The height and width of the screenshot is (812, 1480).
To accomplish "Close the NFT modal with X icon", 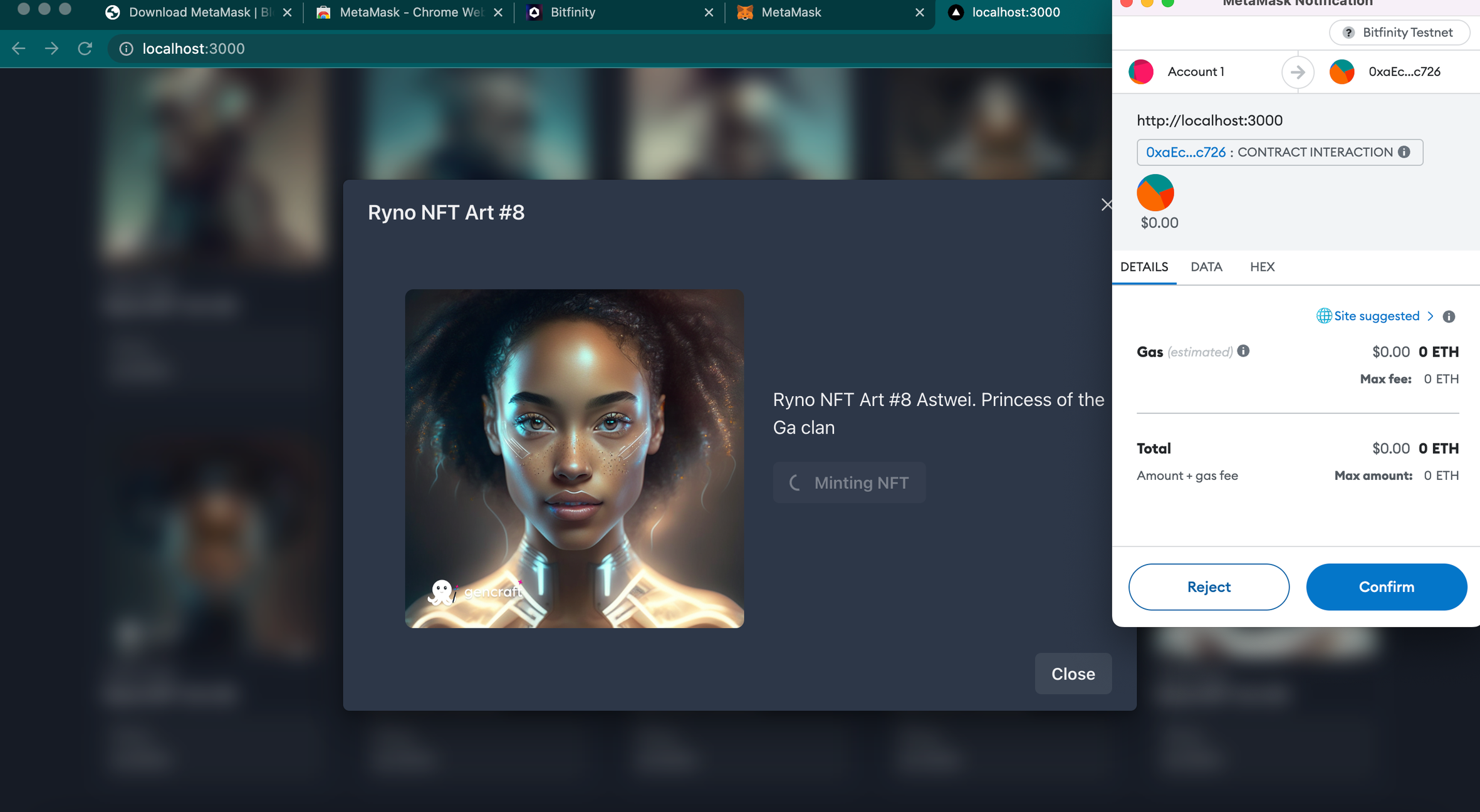I will [1106, 205].
